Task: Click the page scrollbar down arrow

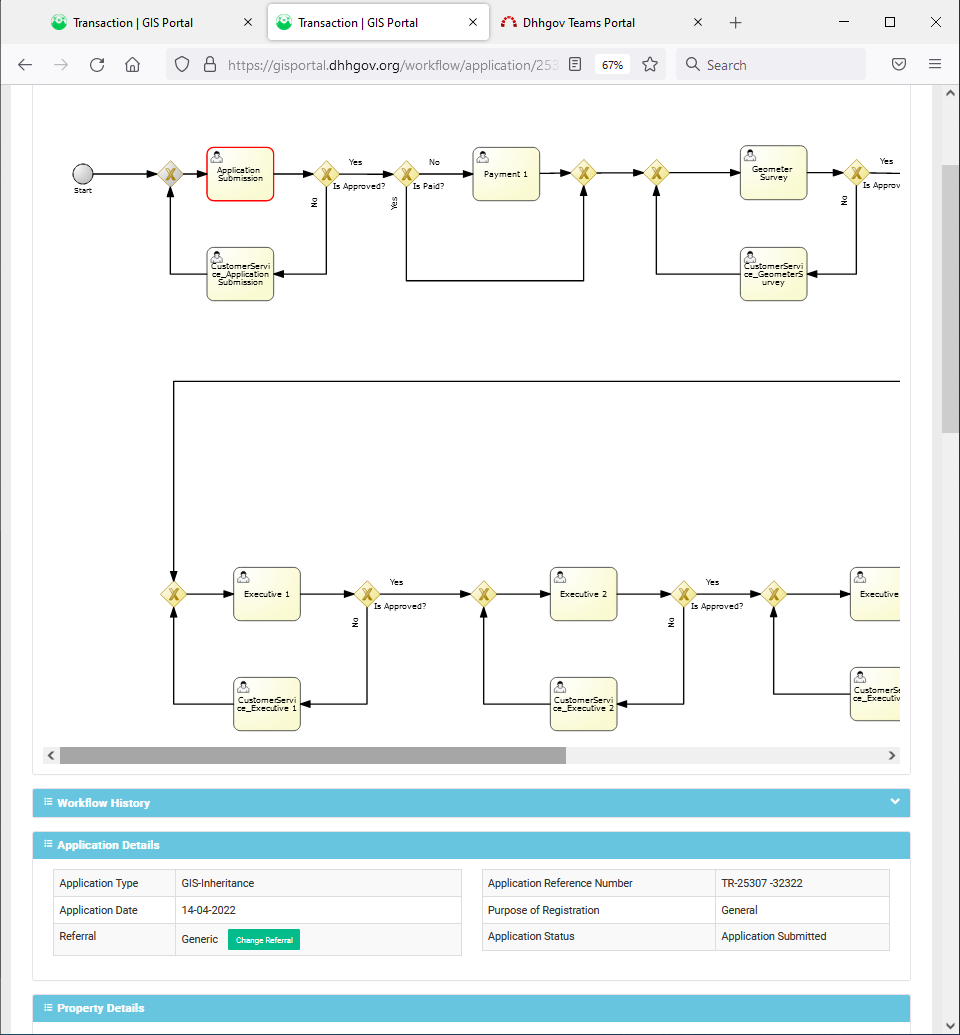Action: click(950, 1025)
